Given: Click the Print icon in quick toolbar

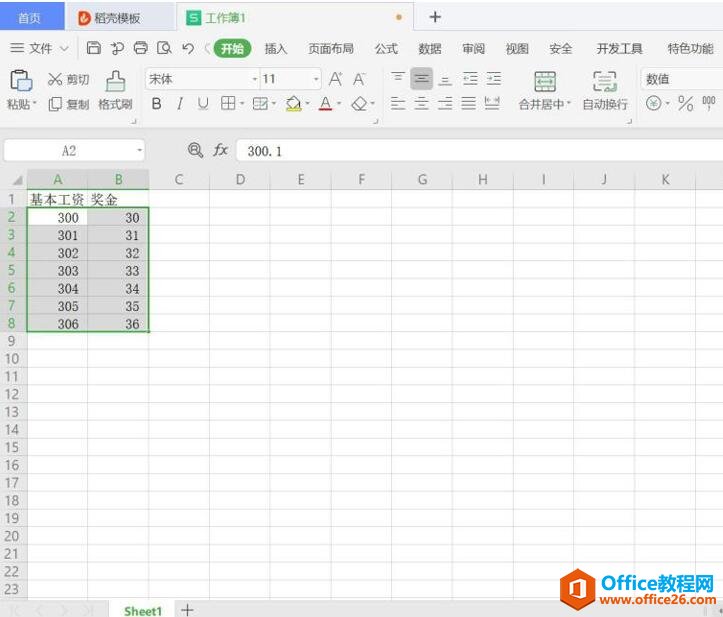Looking at the screenshot, I should [141, 48].
